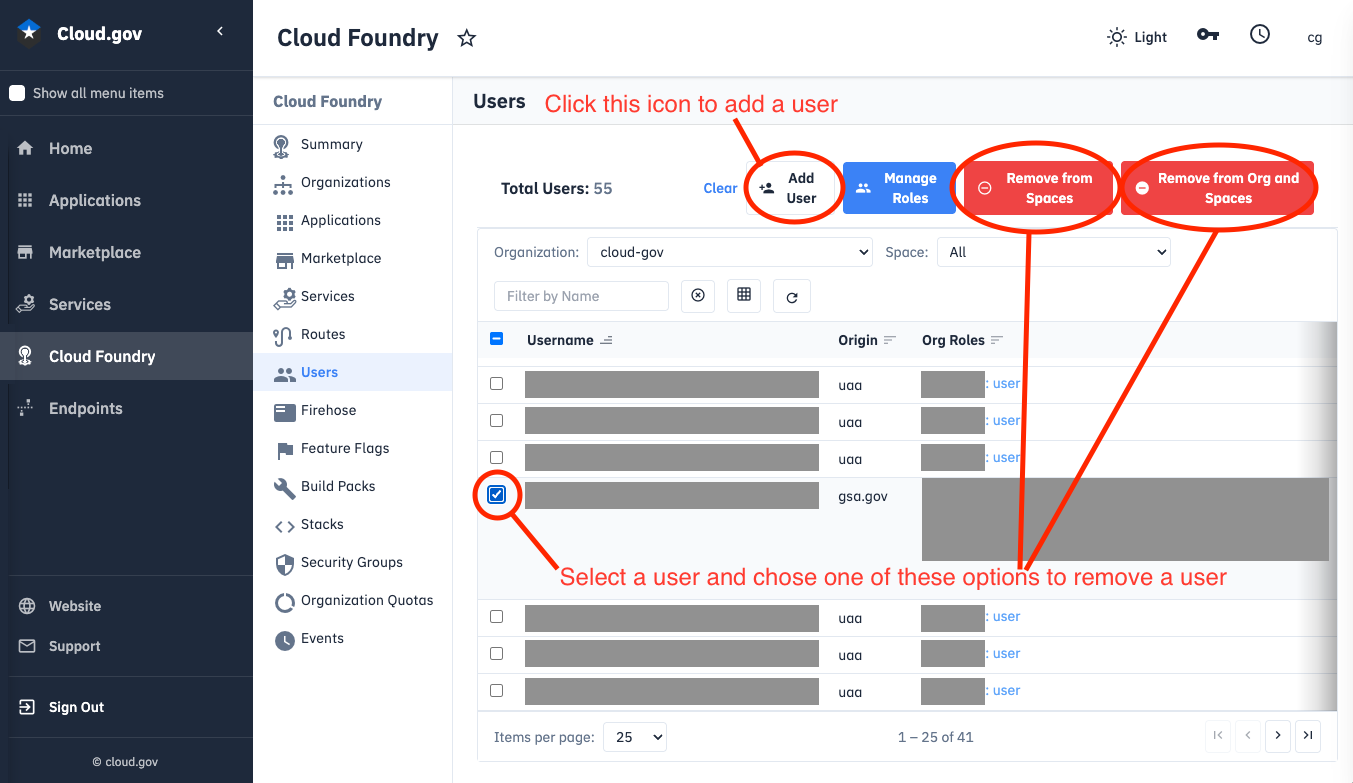Click the key icon in the header
The image size is (1353, 783).
1208,35
